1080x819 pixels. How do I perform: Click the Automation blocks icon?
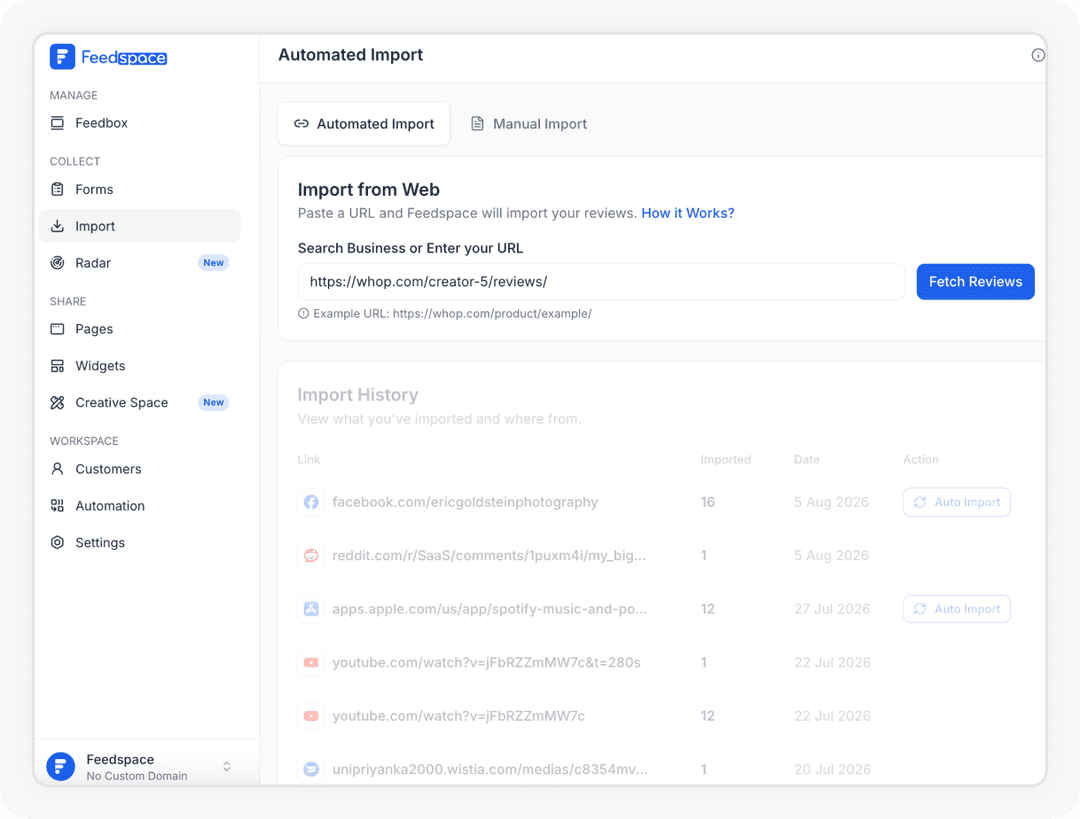pos(57,506)
